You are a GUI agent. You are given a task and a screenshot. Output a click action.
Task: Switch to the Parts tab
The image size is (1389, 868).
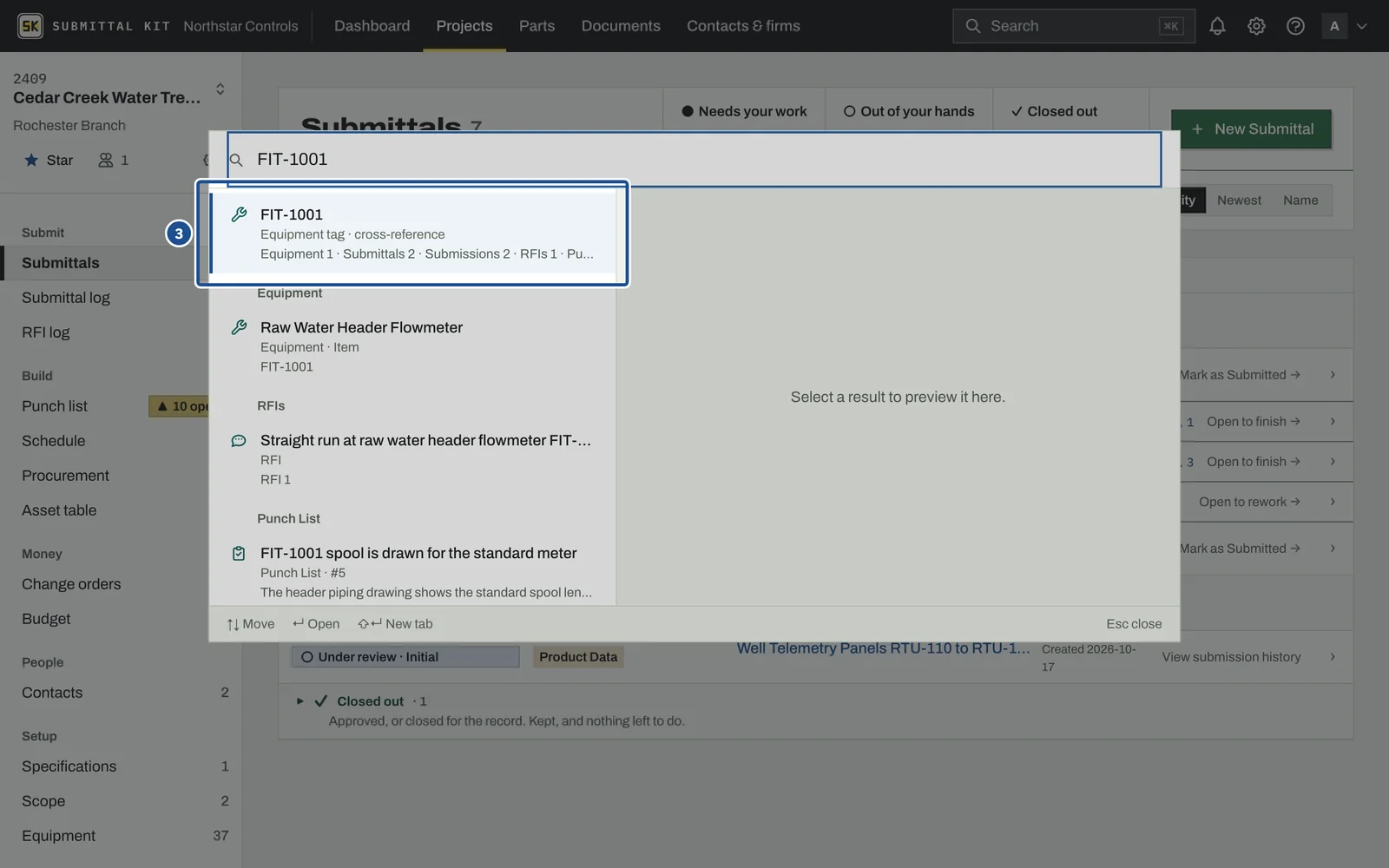tap(537, 26)
